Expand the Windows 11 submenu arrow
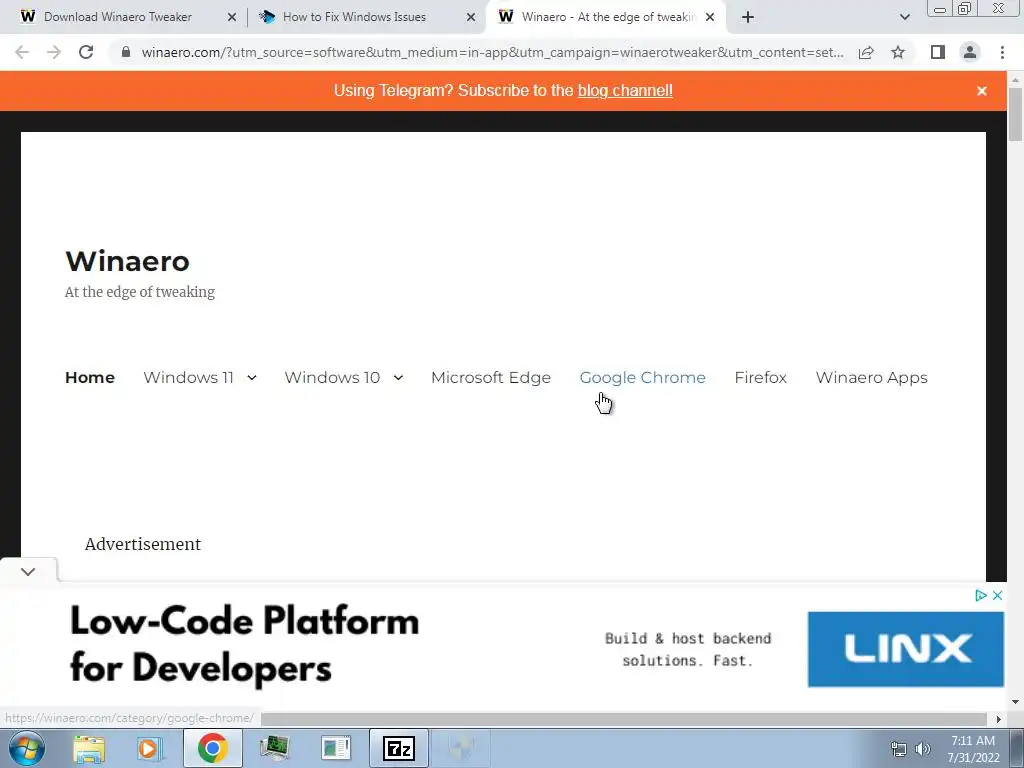Screen dimensions: 1024x768 (252, 377)
